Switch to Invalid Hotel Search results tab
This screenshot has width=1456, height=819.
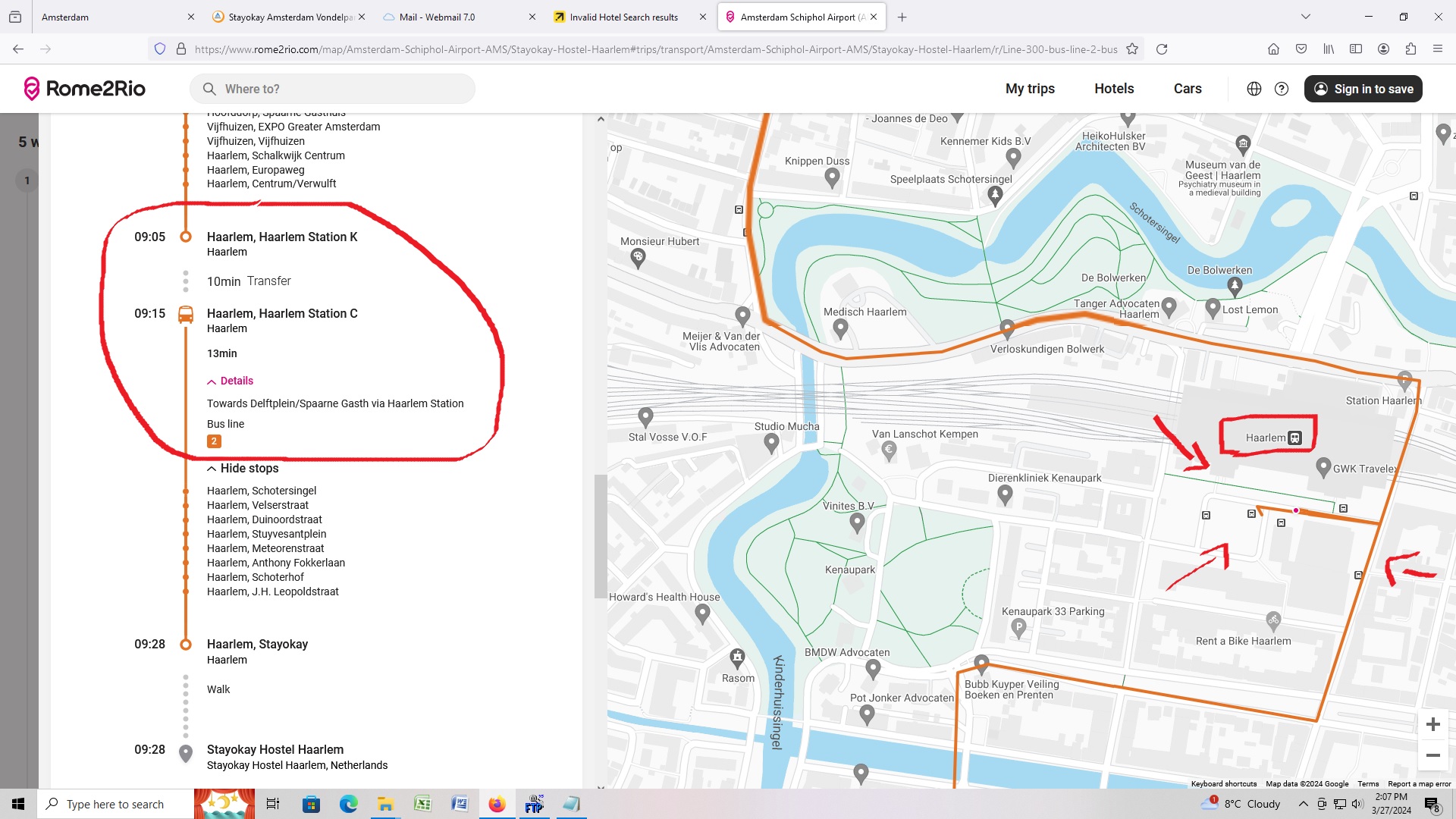[630, 17]
